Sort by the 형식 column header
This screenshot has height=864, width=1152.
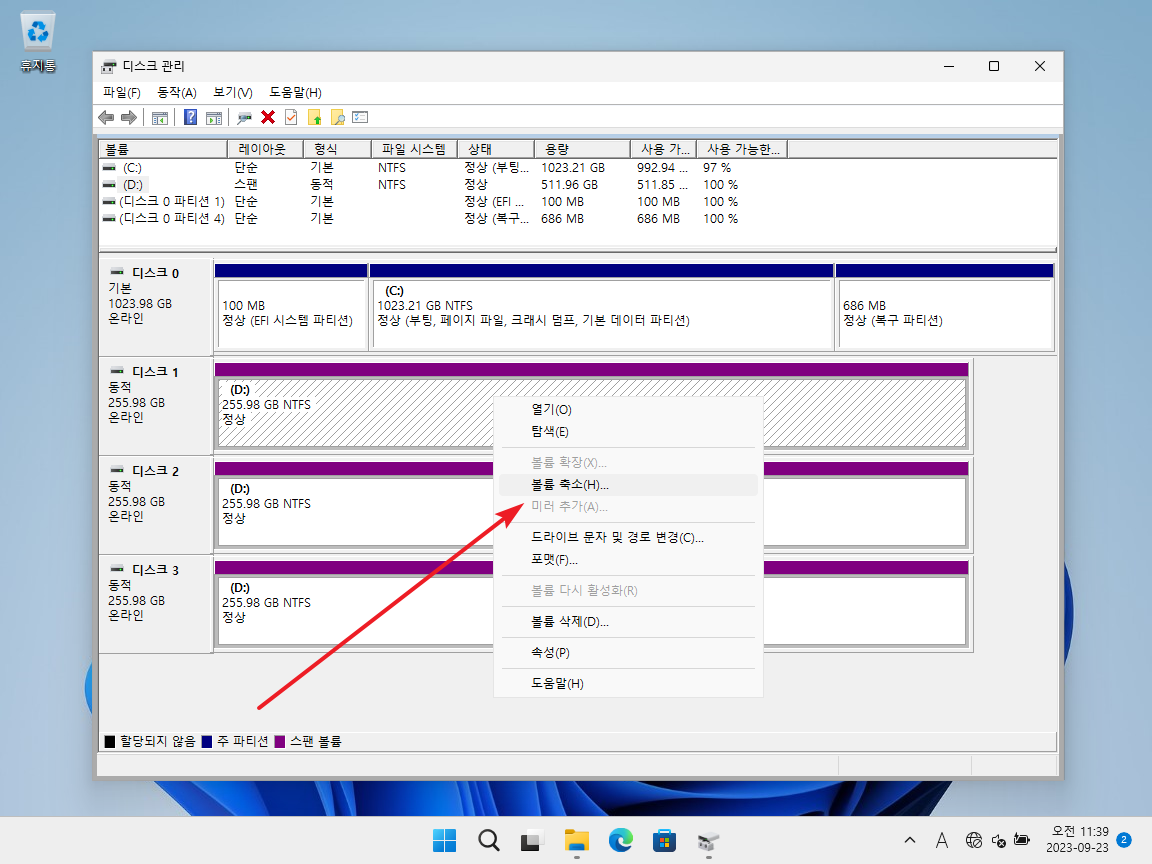(337, 149)
